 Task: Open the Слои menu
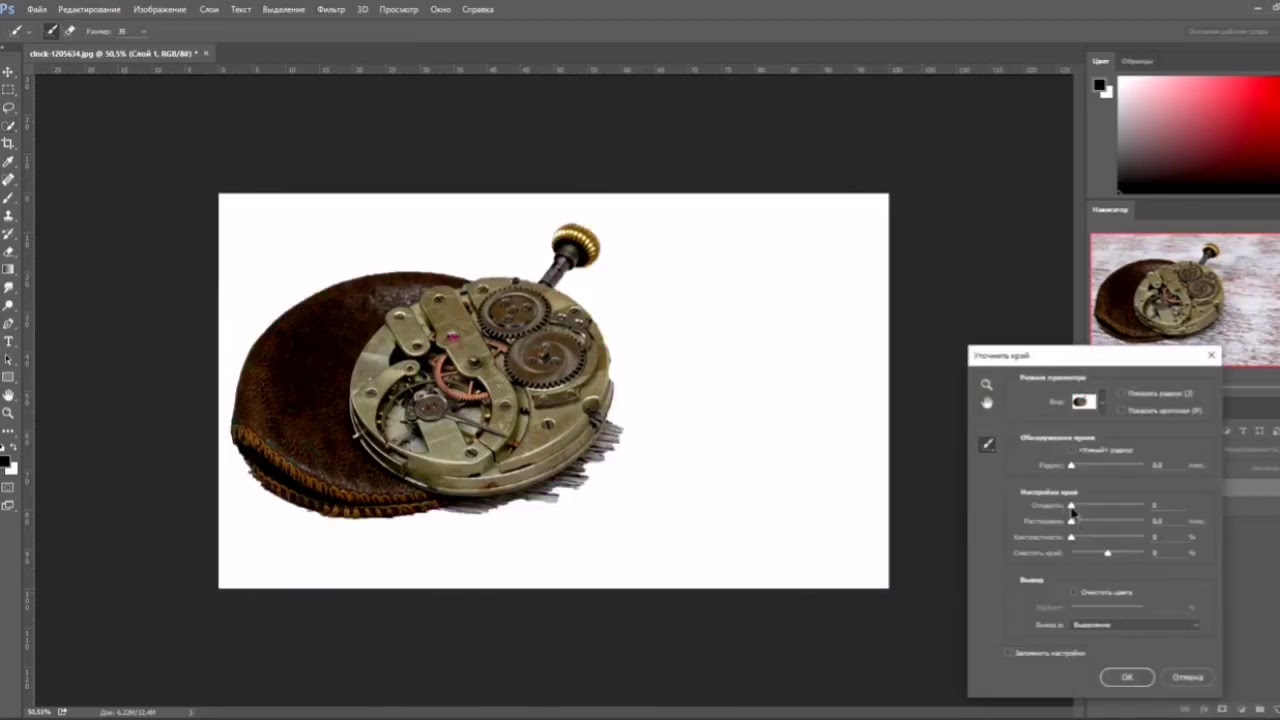209,9
